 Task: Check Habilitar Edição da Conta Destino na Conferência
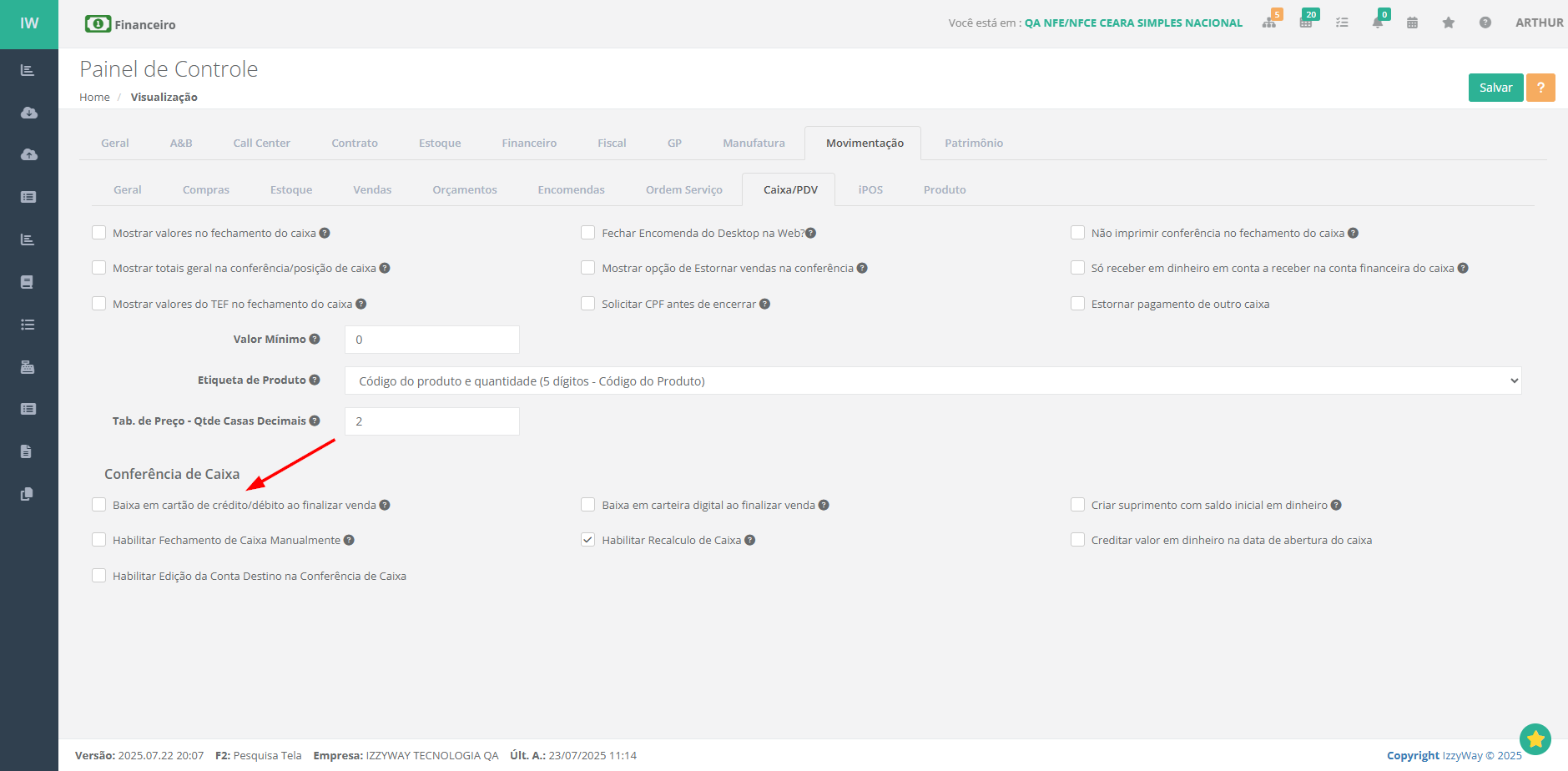99,576
